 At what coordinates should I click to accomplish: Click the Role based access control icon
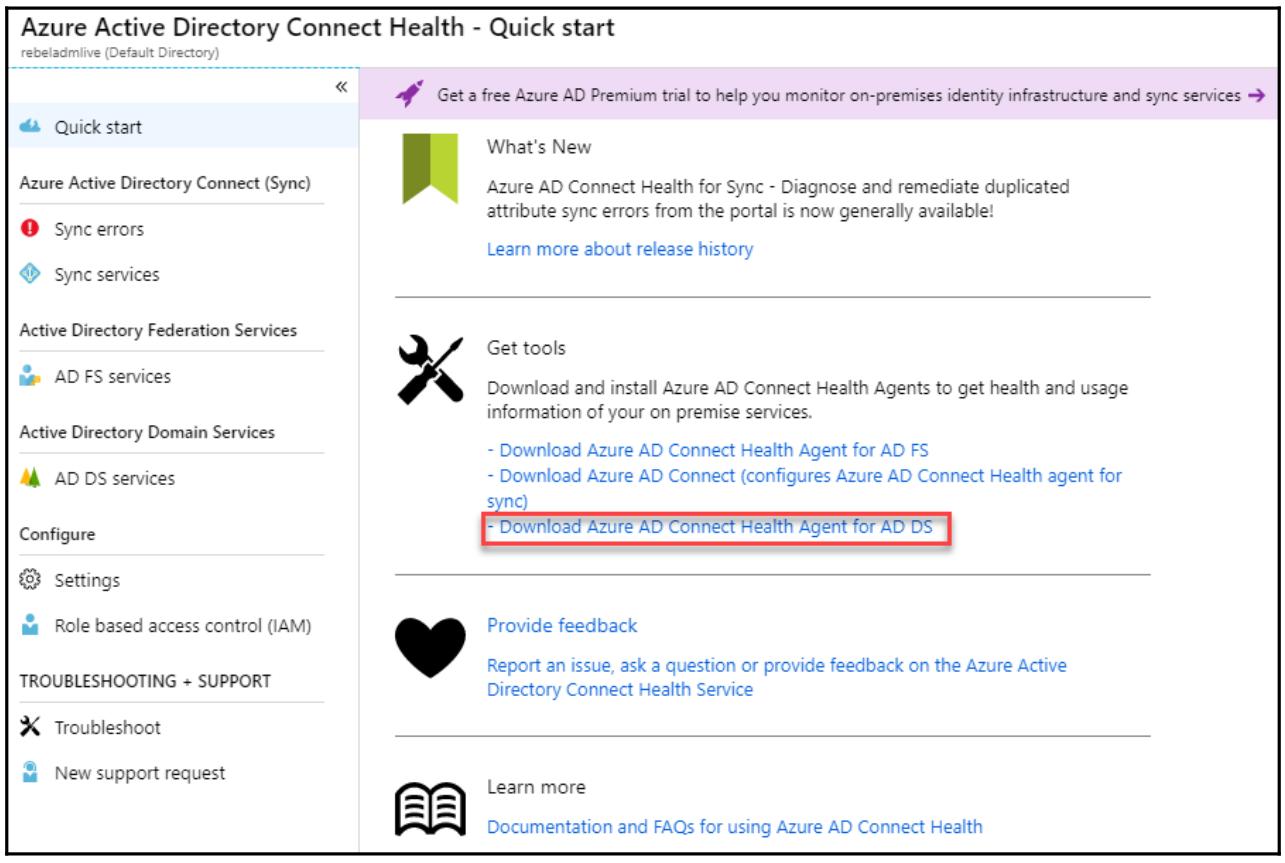[31, 627]
